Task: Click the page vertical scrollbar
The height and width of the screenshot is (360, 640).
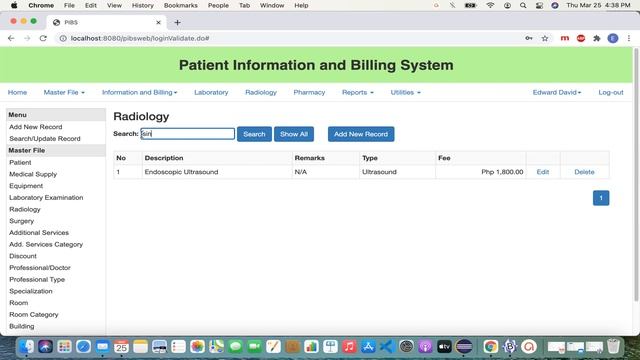Action: click(x=636, y=175)
